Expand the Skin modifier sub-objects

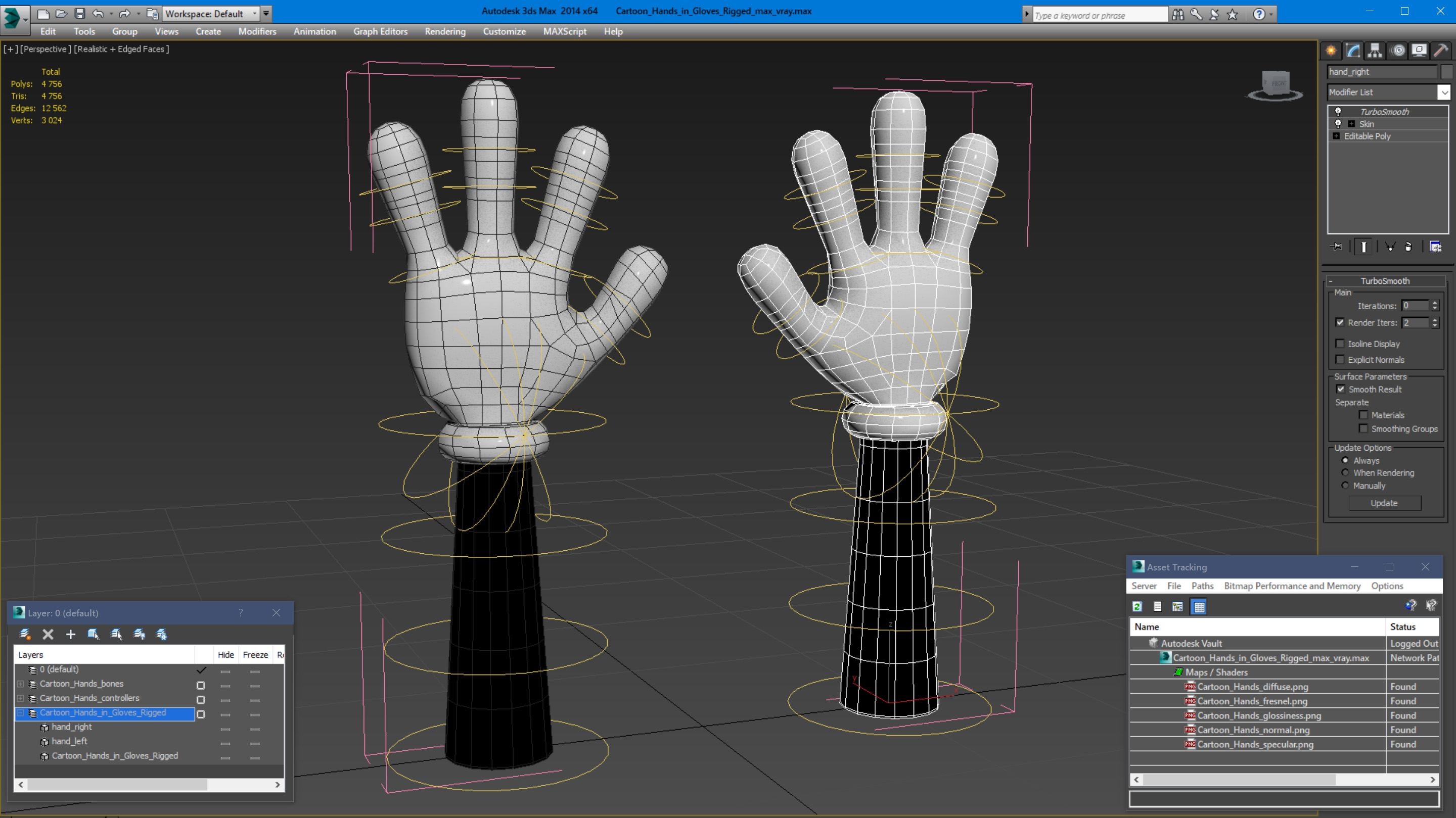[x=1351, y=124]
